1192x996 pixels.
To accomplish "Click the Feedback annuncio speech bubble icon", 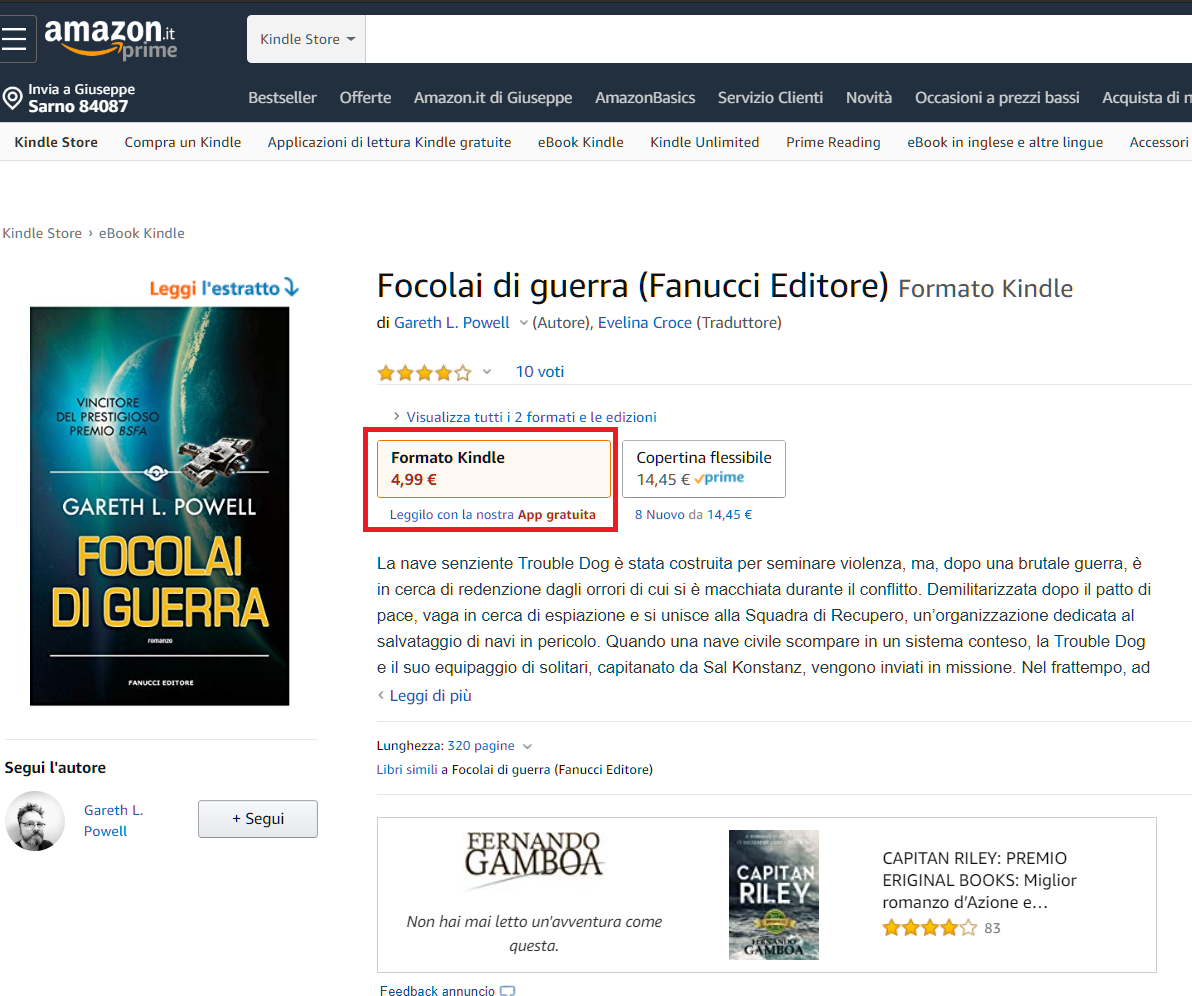I will click(x=508, y=991).
